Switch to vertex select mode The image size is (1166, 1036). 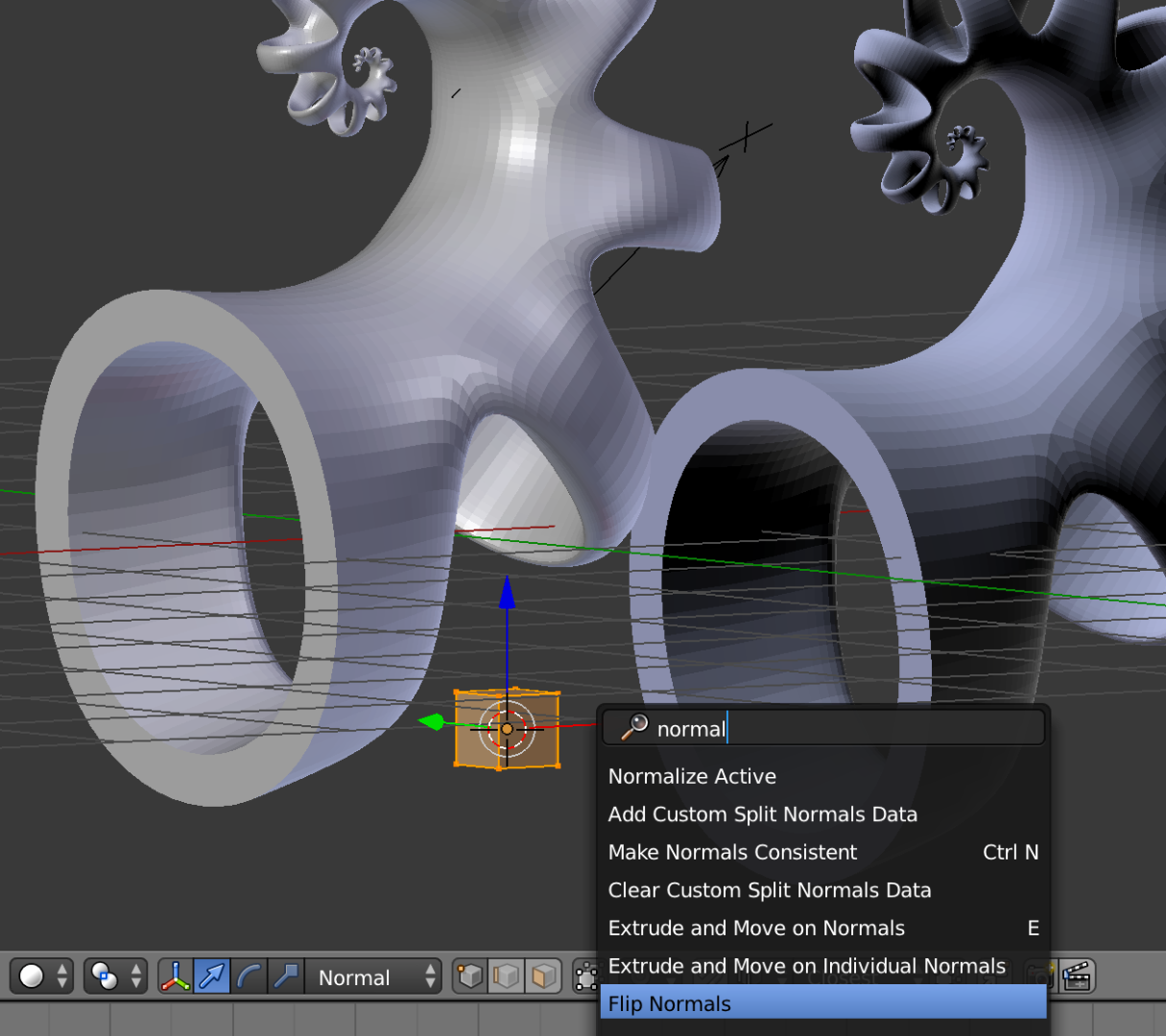[x=468, y=977]
